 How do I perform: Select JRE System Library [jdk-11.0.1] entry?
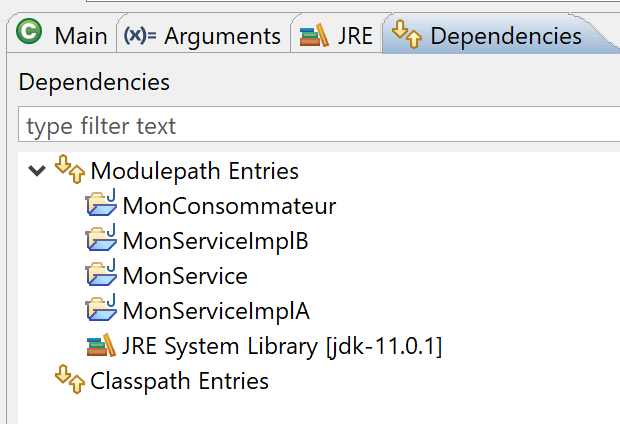coord(282,346)
